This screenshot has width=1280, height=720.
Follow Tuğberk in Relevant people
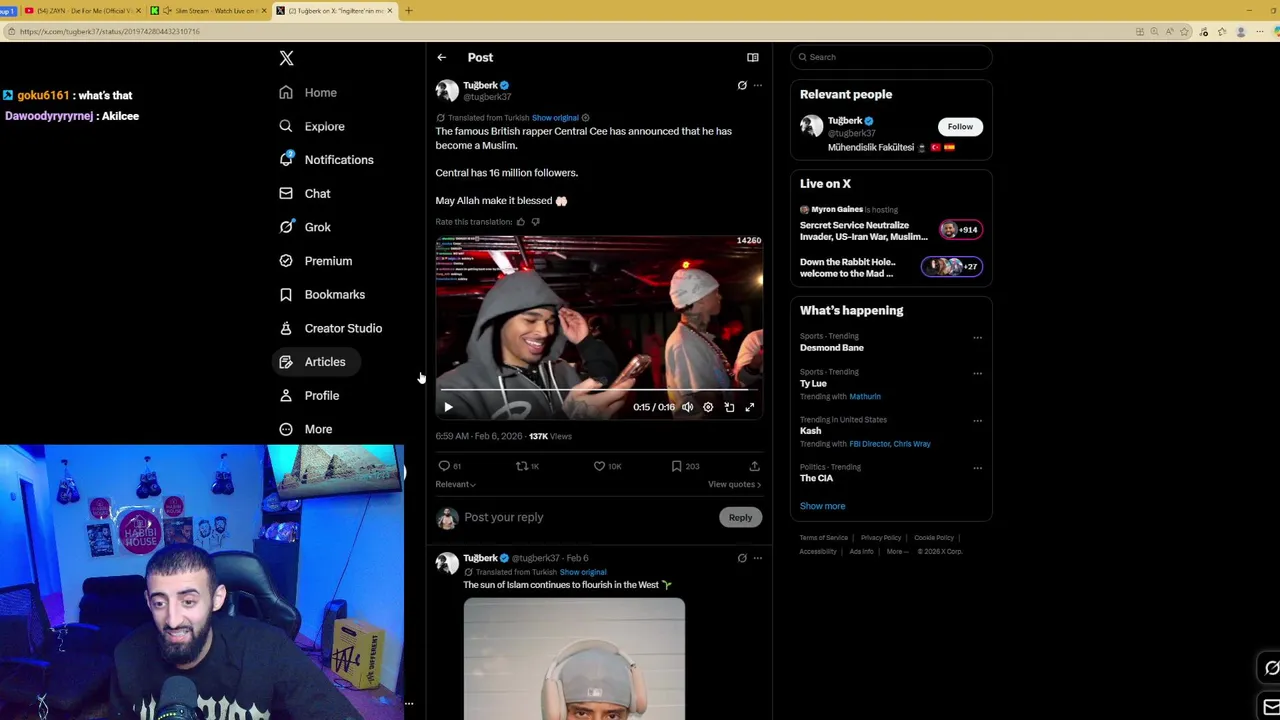click(x=960, y=127)
